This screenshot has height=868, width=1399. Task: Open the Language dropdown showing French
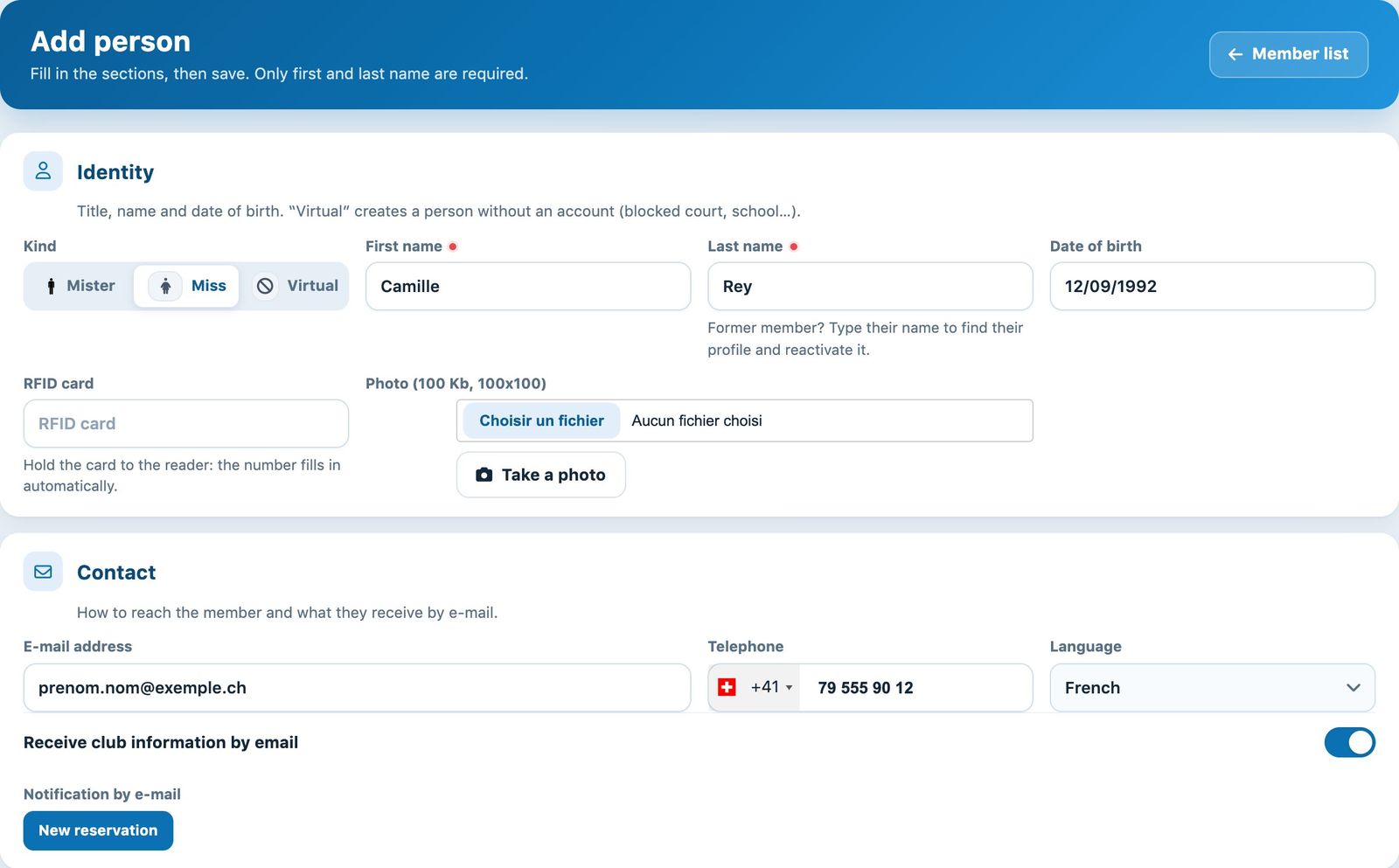tap(1212, 688)
